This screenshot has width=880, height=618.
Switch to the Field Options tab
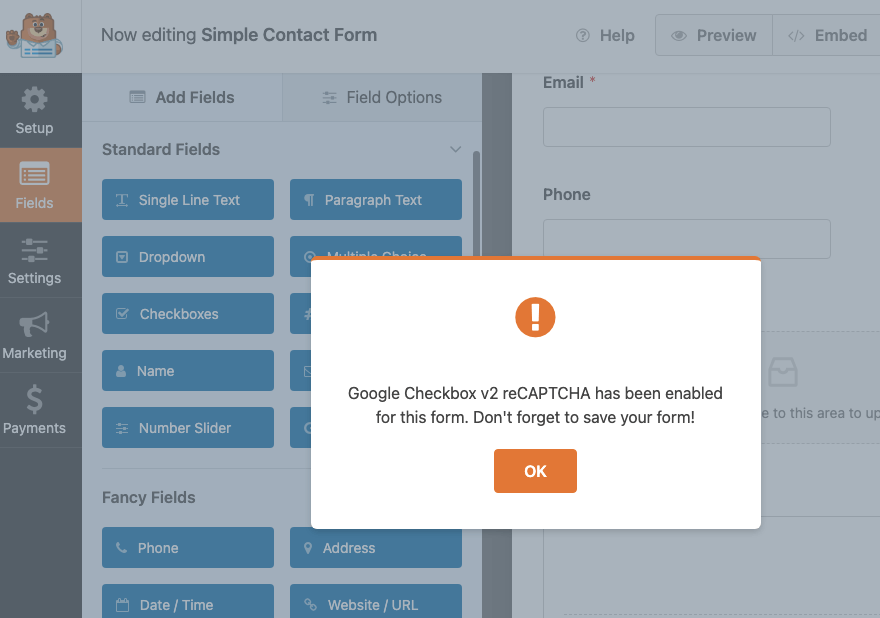click(x=382, y=97)
